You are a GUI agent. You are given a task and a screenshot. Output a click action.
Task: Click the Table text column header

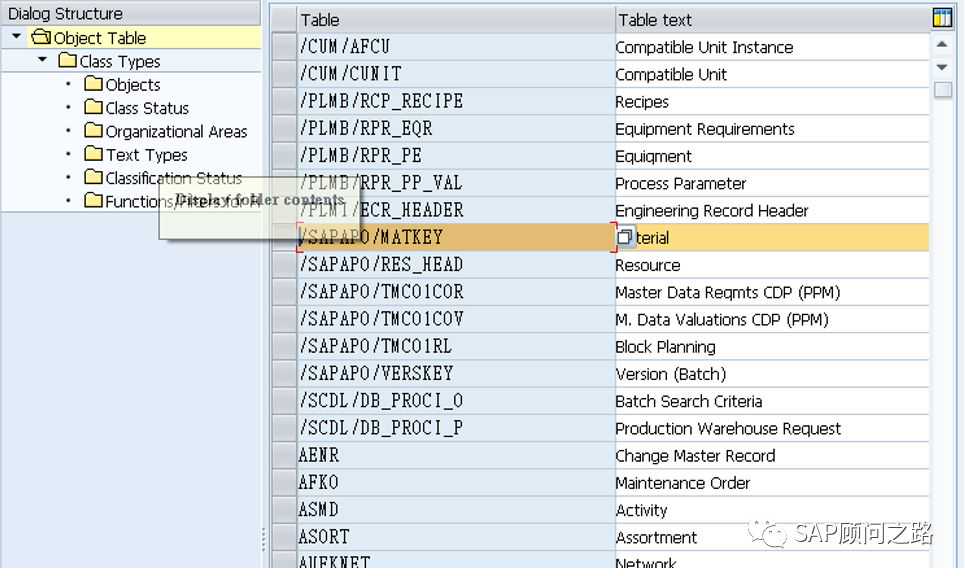point(770,19)
